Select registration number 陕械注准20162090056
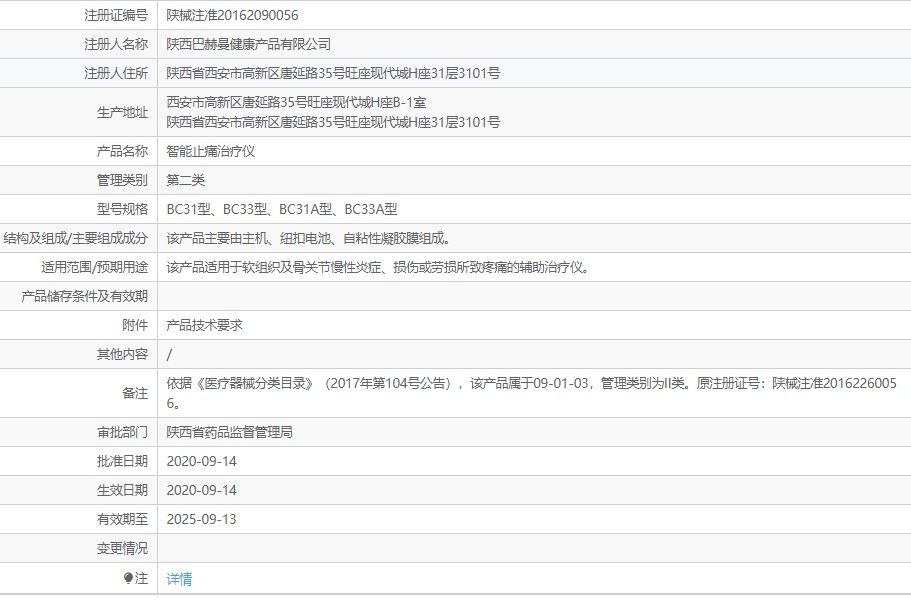The image size is (911, 601). [x=232, y=15]
